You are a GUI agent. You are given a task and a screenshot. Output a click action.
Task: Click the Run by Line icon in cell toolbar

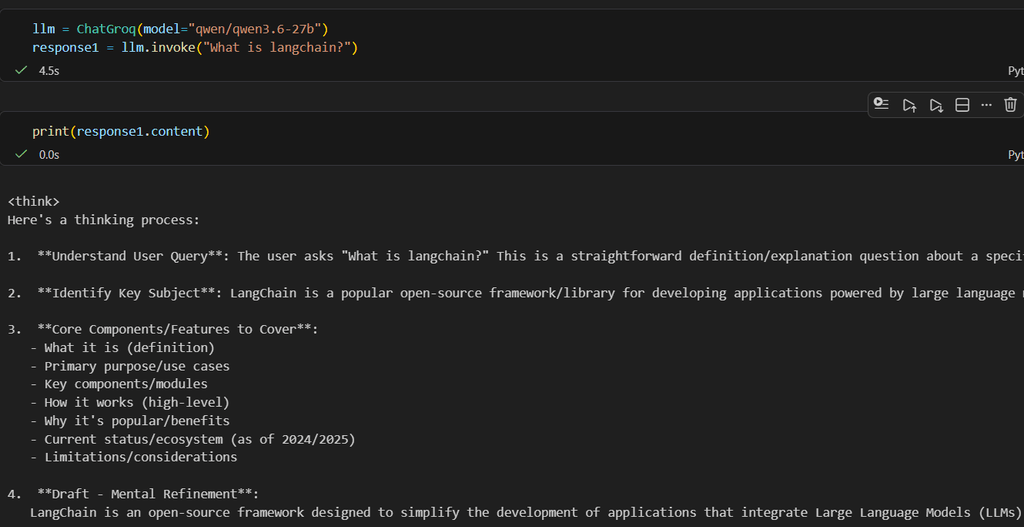coord(882,104)
